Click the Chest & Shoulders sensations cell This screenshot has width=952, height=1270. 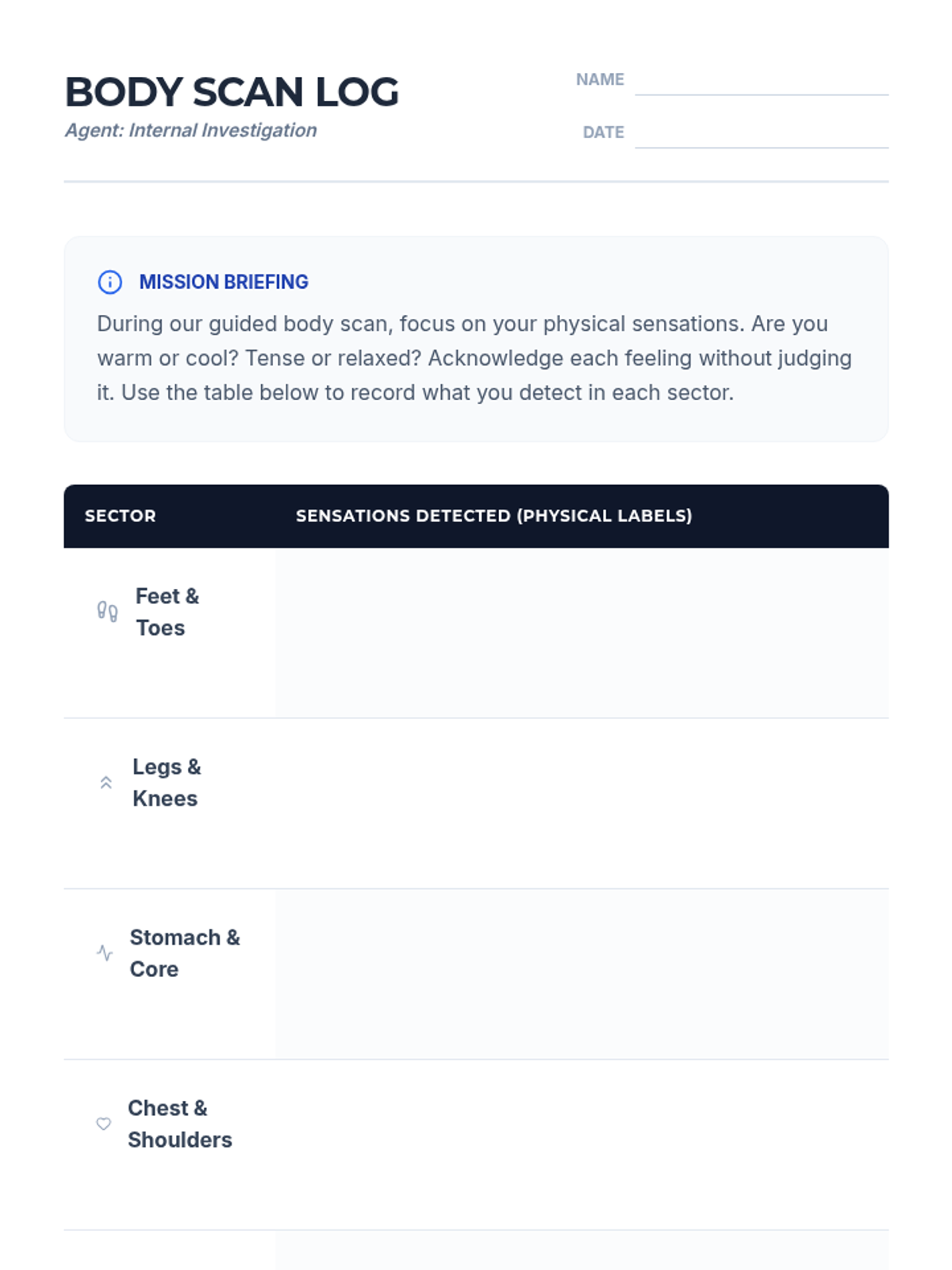tap(582, 1145)
